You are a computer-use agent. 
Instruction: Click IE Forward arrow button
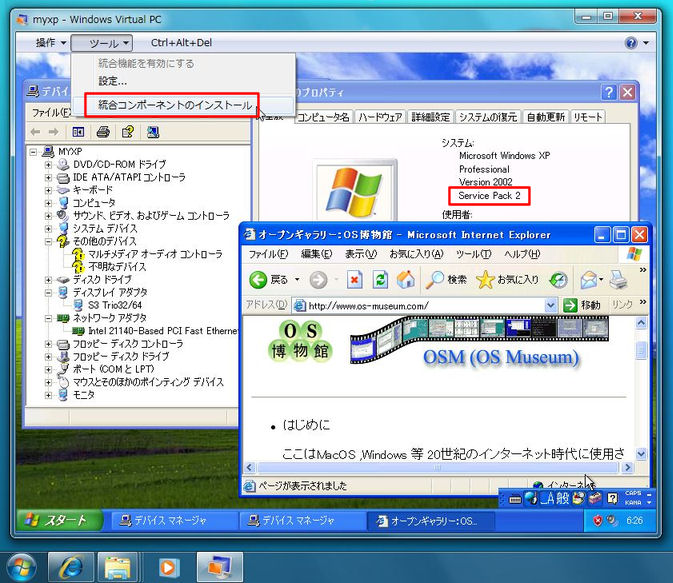coord(318,280)
